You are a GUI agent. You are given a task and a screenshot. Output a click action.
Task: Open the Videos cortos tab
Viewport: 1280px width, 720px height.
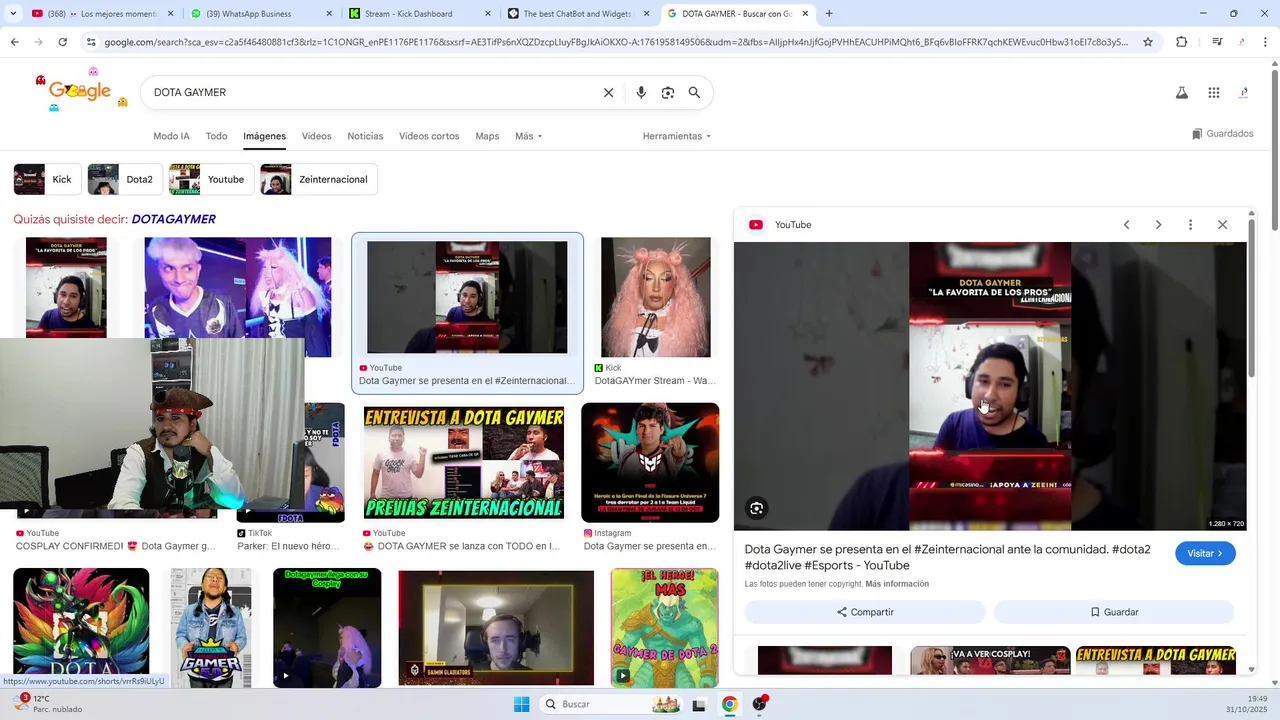pos(429,136)
